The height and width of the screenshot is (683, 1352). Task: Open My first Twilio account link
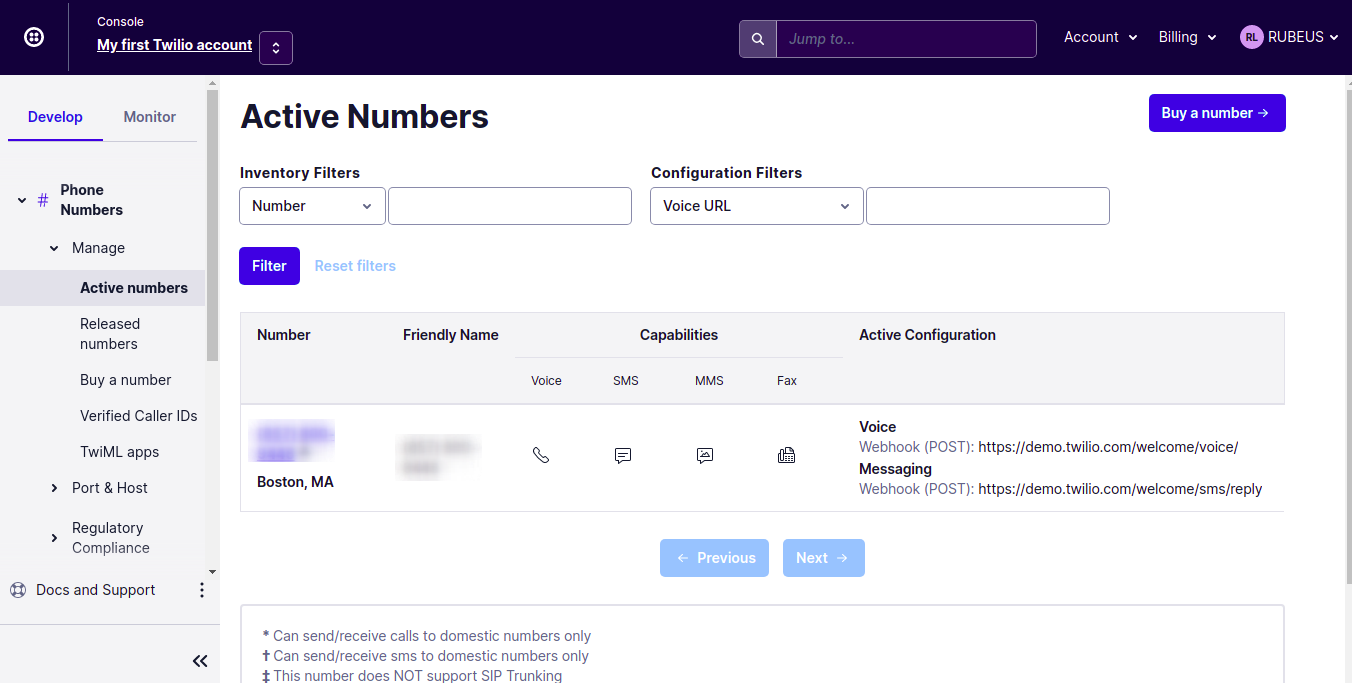[175, 45]
